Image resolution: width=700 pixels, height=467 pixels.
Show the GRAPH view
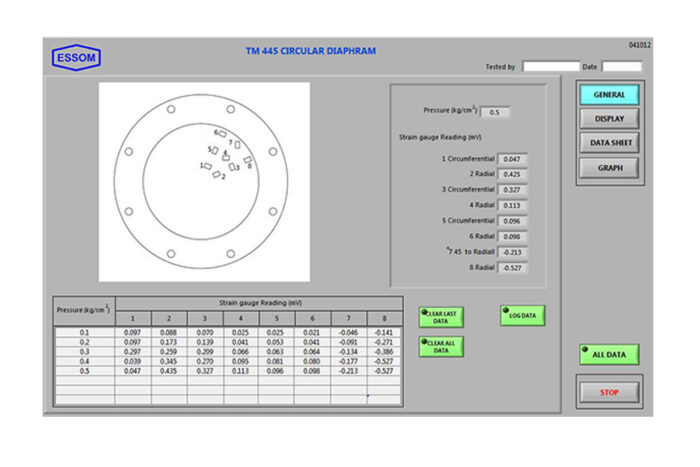click(609, 168)
